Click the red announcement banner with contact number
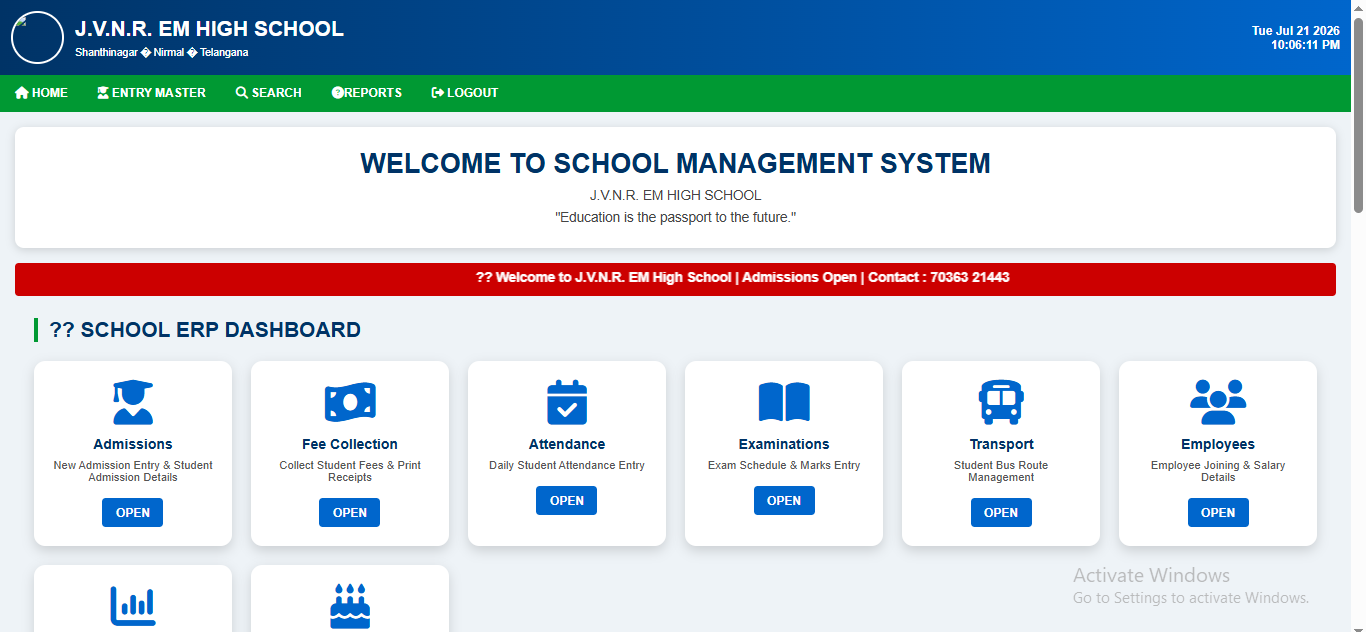This screenshot has height=632, width=1366. (x=675, y=279)
